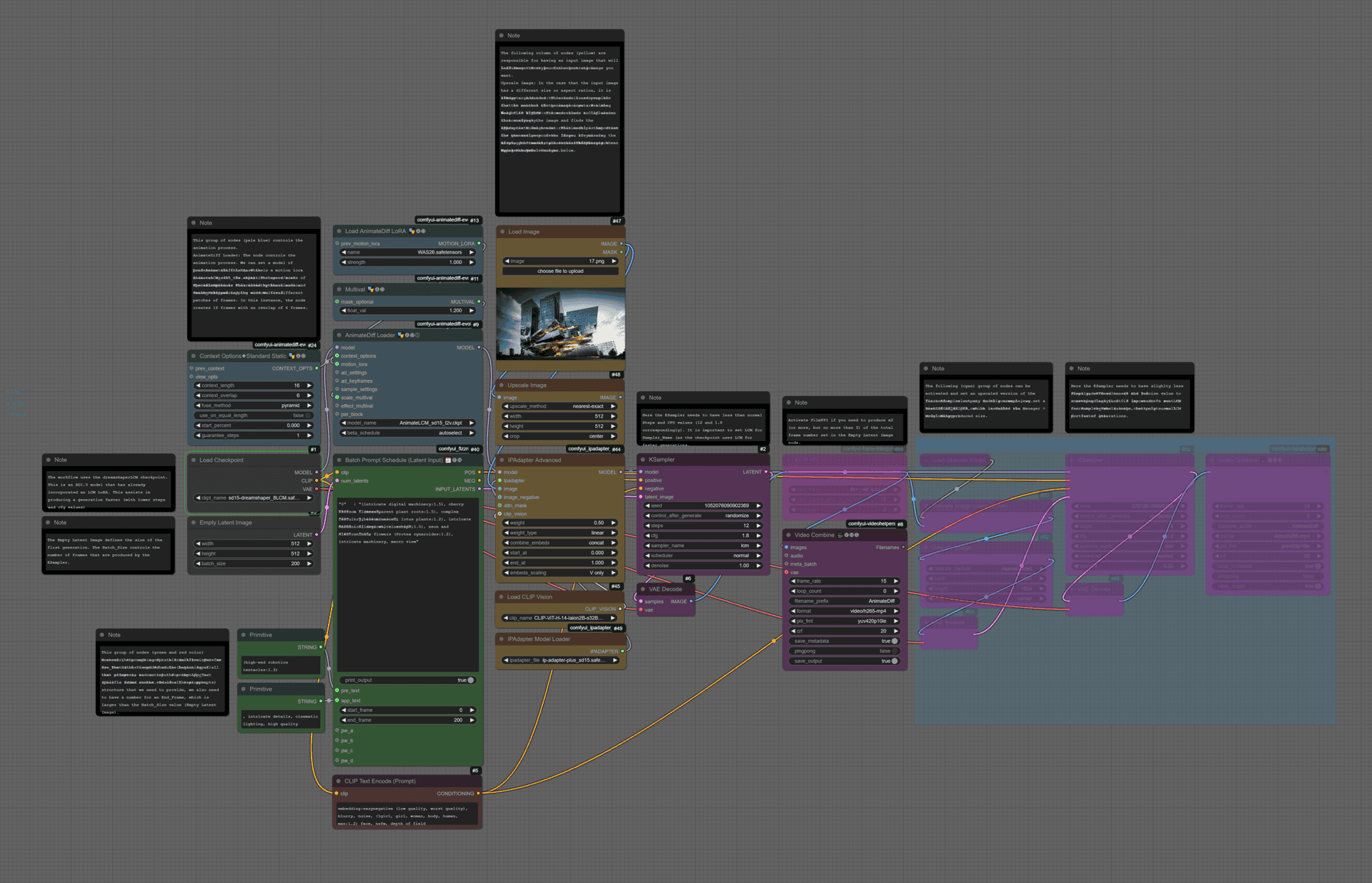This screenshot has height=883, width=1372.
Task: Open the sampler_name dropdown in KSampler
Action: (x=703, y=546)
